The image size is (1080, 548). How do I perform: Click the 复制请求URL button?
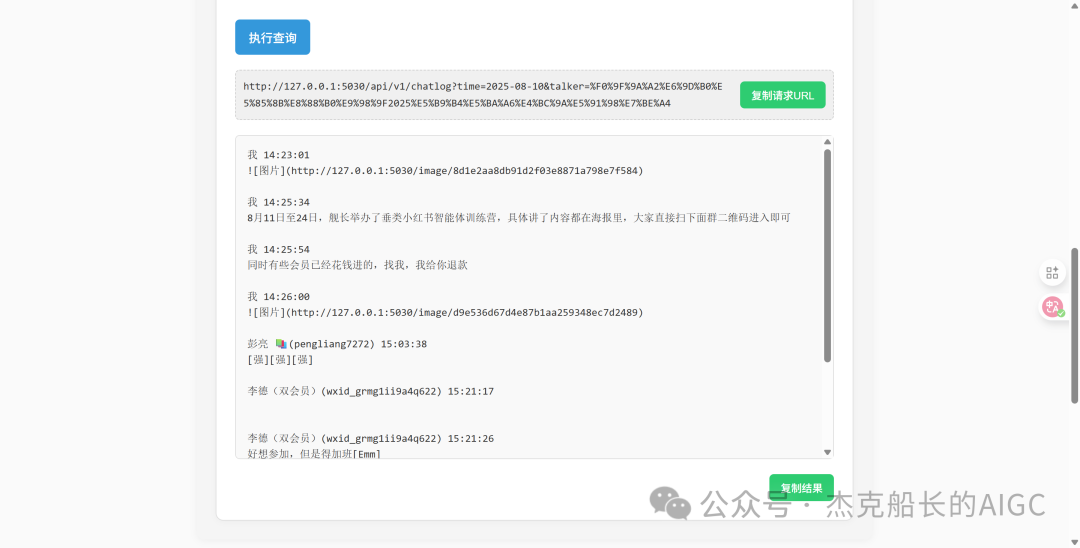point(782,95)
